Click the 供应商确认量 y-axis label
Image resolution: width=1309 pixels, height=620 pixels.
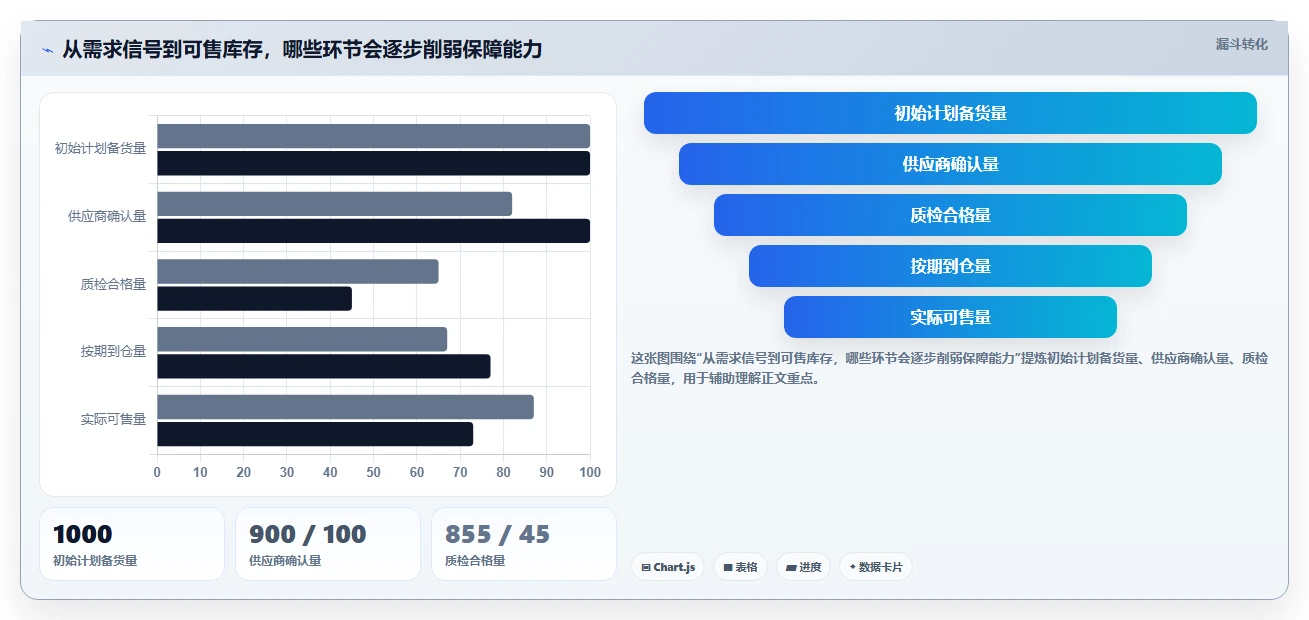(x=107, y=216)
